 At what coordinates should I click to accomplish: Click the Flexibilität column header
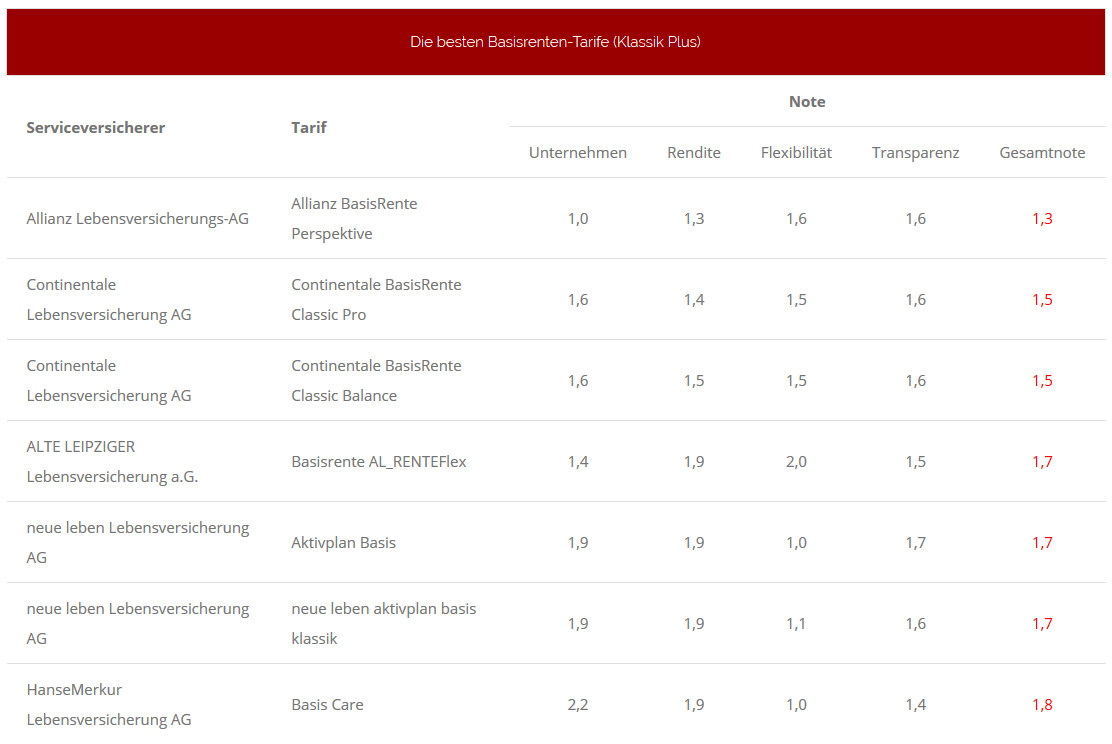tap(796, 152)
